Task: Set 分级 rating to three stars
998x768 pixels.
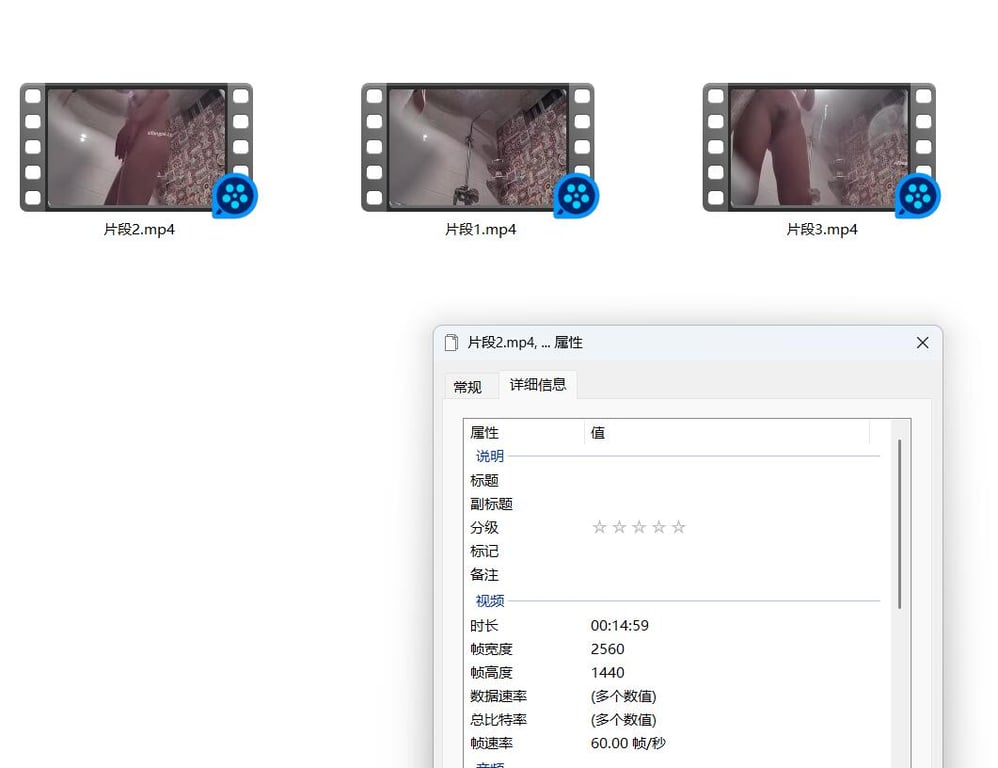Action: (638, 527)
